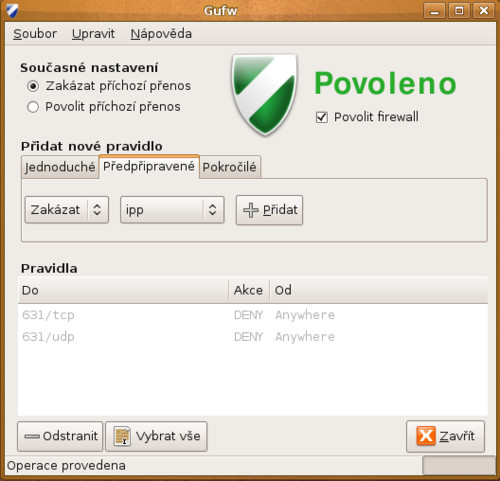Maximize the Gufw window
Image resolution: width=500 pixels, height=481 pixels.
click(459, 11)
